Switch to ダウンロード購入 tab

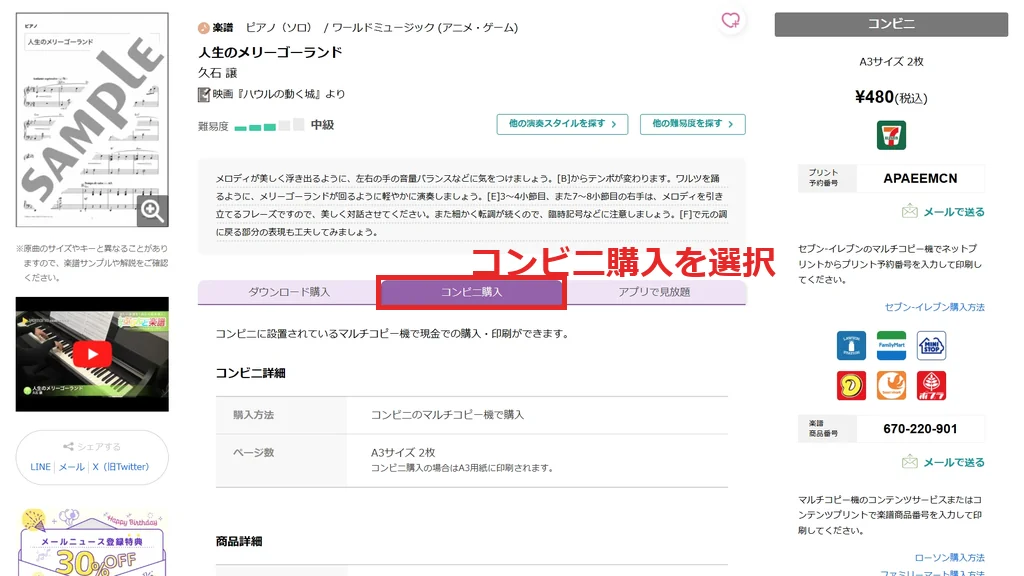[288, 292]
